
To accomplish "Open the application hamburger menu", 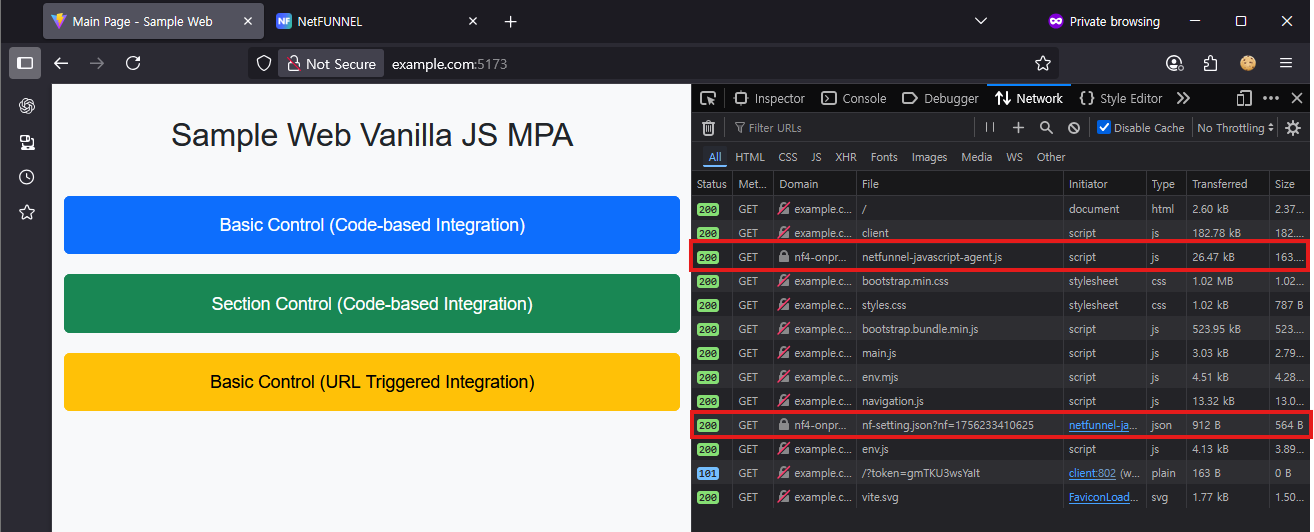I will (x=1286, y=63).
